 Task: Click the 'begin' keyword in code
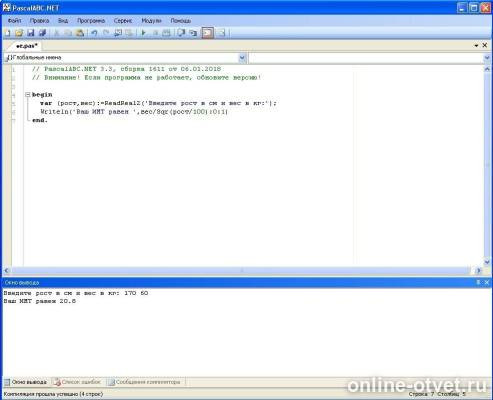tap(42, 95)
